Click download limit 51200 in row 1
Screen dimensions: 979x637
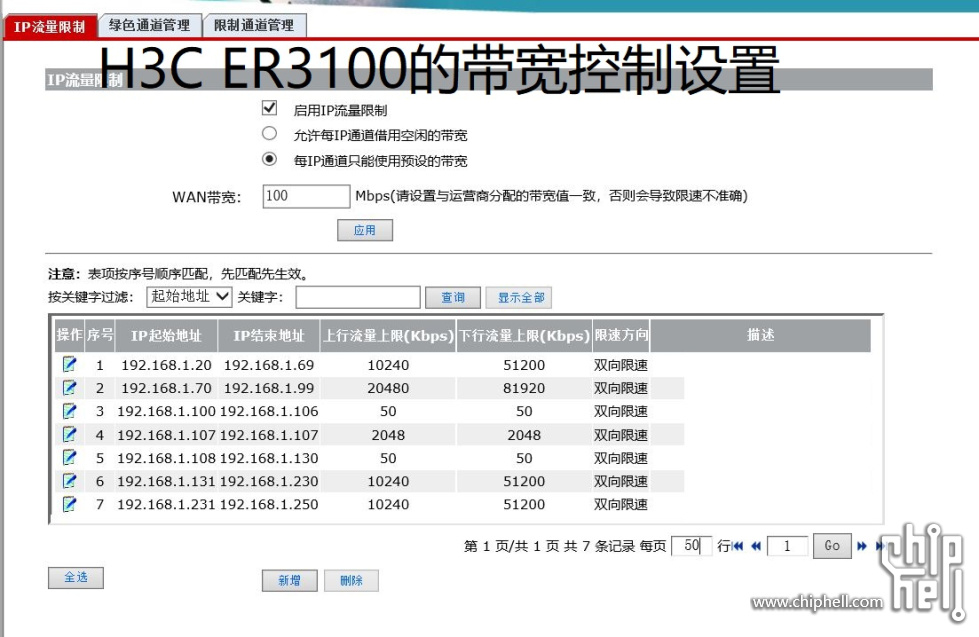[524, 365]
